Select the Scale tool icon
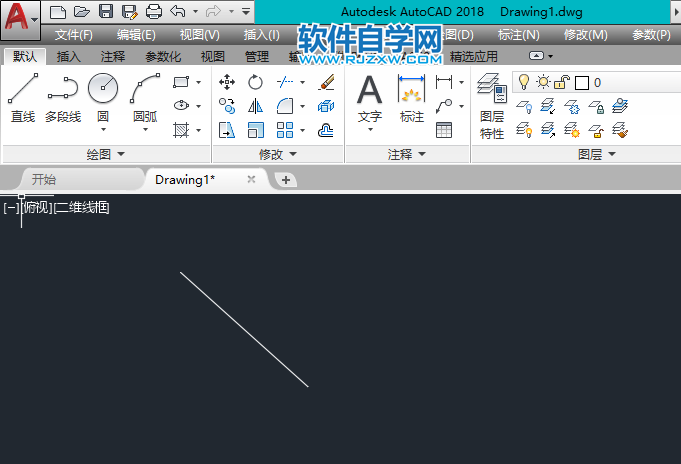The image size is (681, 464). pos(255,130)
